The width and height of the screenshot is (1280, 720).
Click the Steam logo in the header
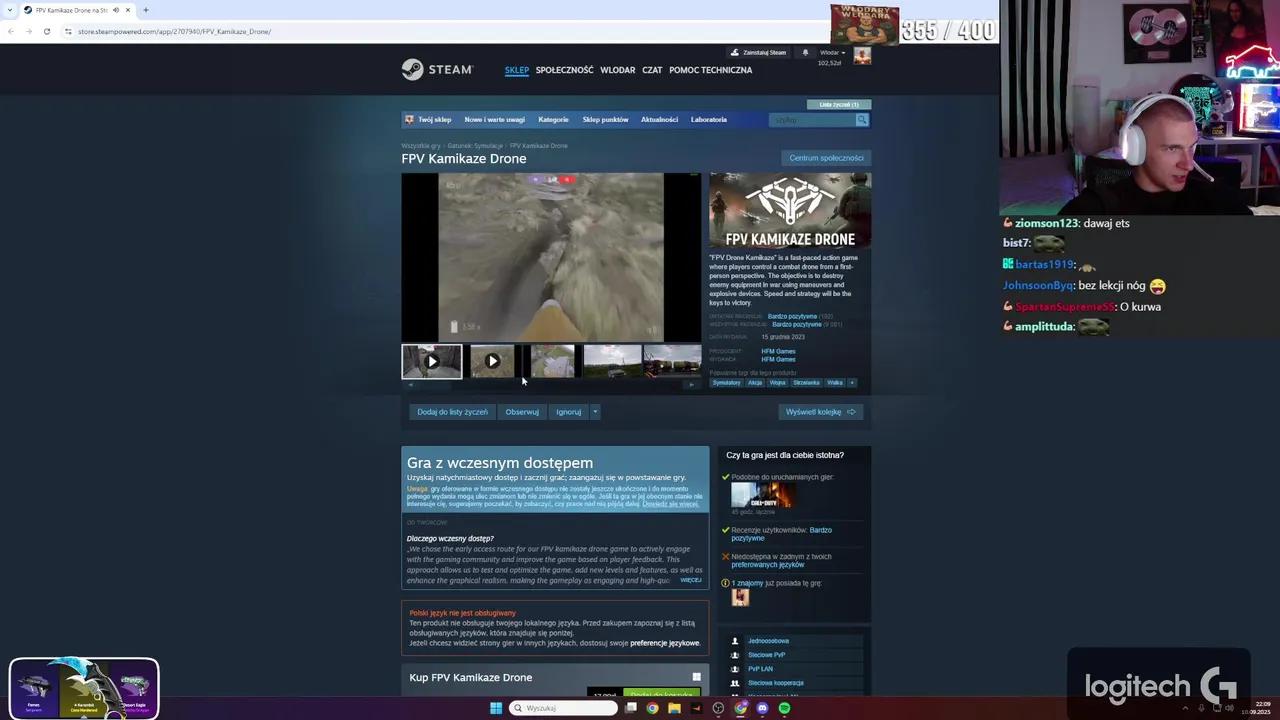(x=437, y=69)
